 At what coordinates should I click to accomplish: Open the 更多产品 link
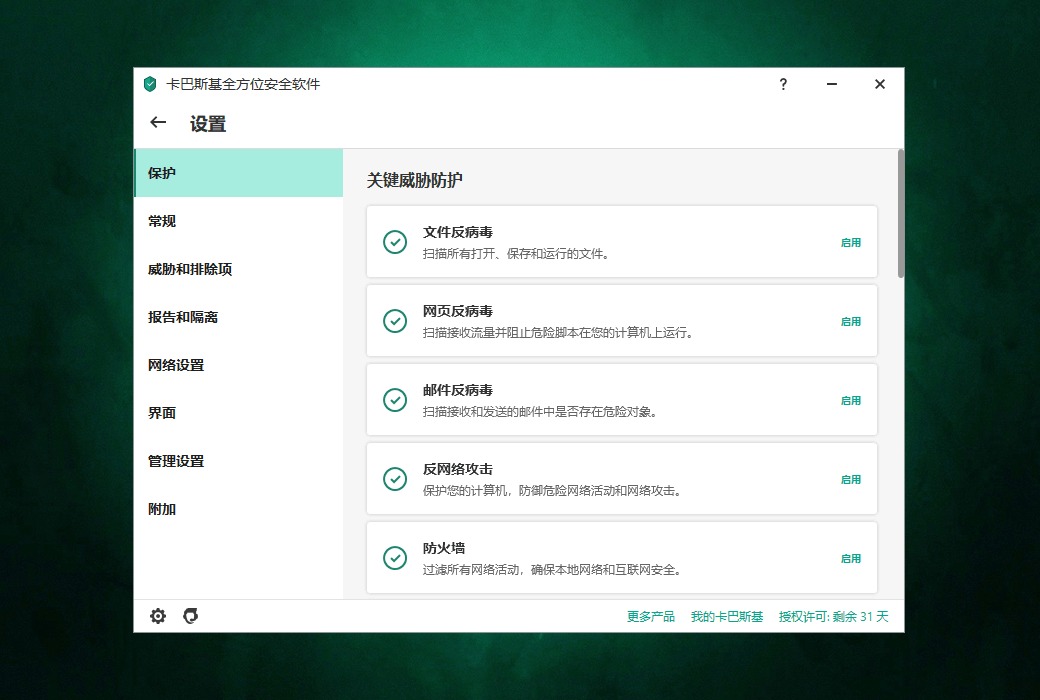coord(651,616)
